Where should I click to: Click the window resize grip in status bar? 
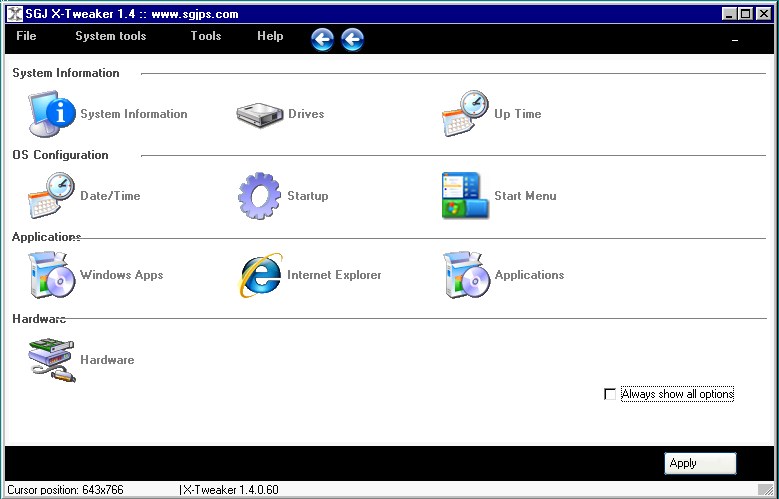pyautogui.click(x=765, y=490)
